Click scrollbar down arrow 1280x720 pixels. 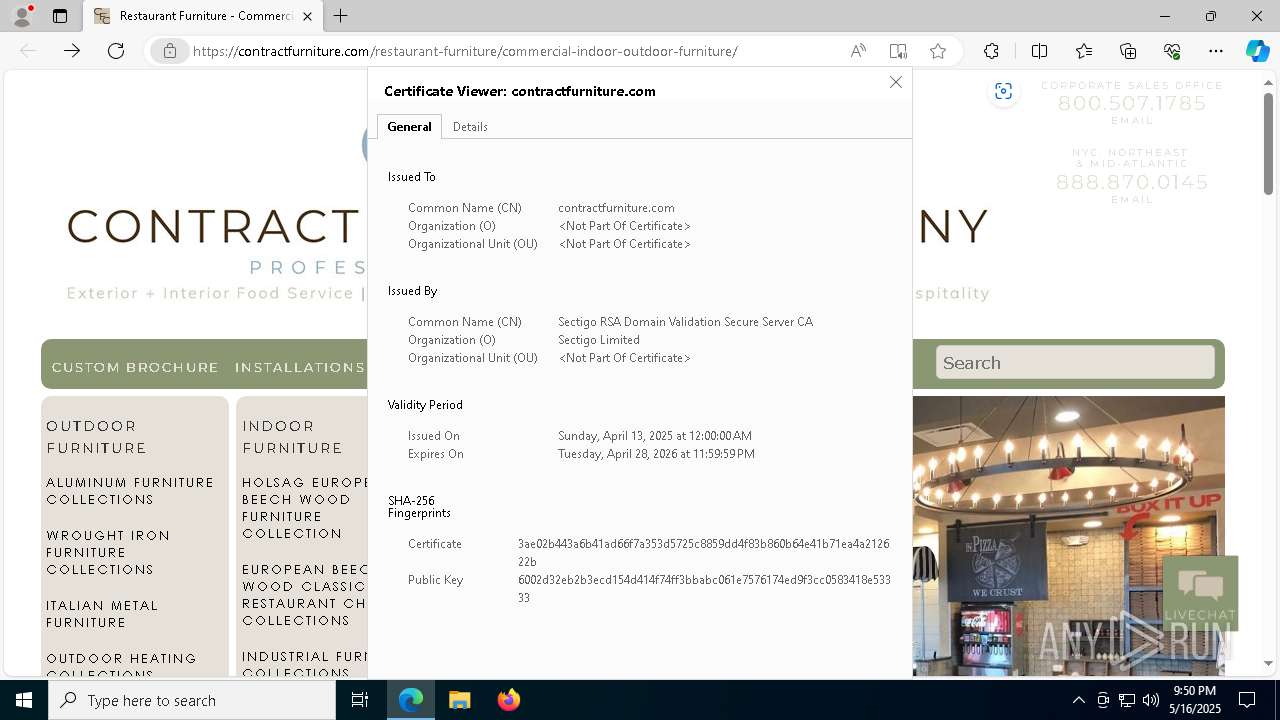[x=1268, y=663]
